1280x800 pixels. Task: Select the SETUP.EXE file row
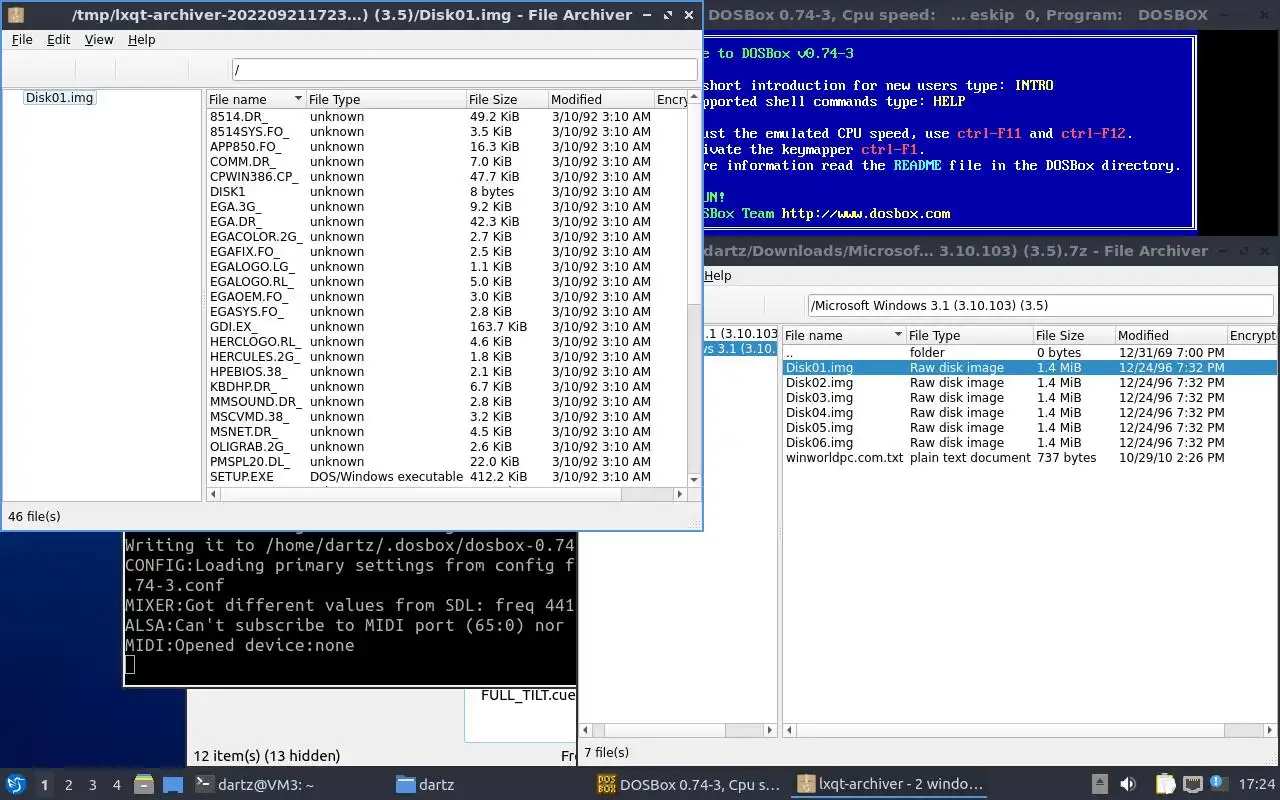point(446,477)
